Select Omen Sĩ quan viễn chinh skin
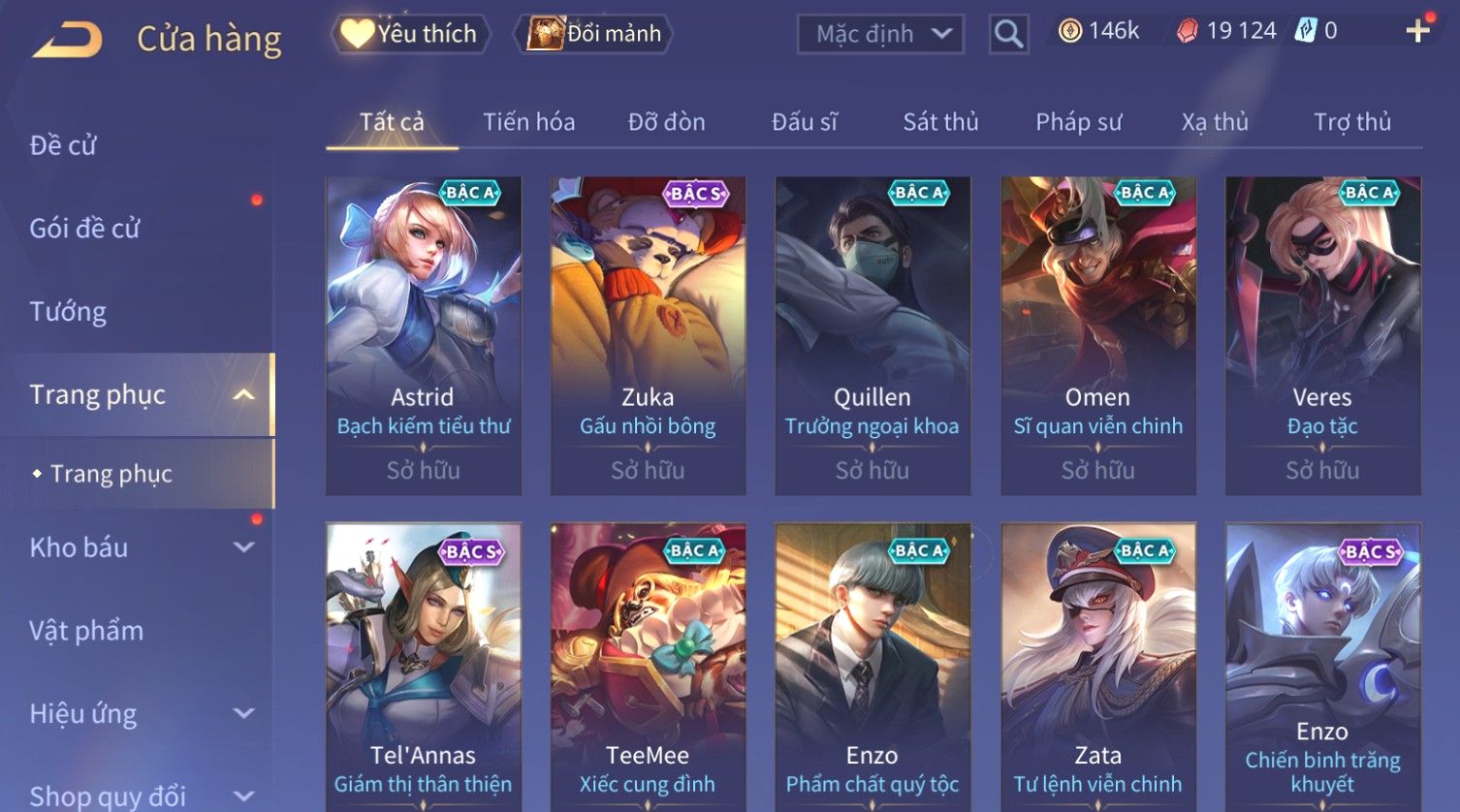Screen dimensions: 1460x812 (1097, 336)
